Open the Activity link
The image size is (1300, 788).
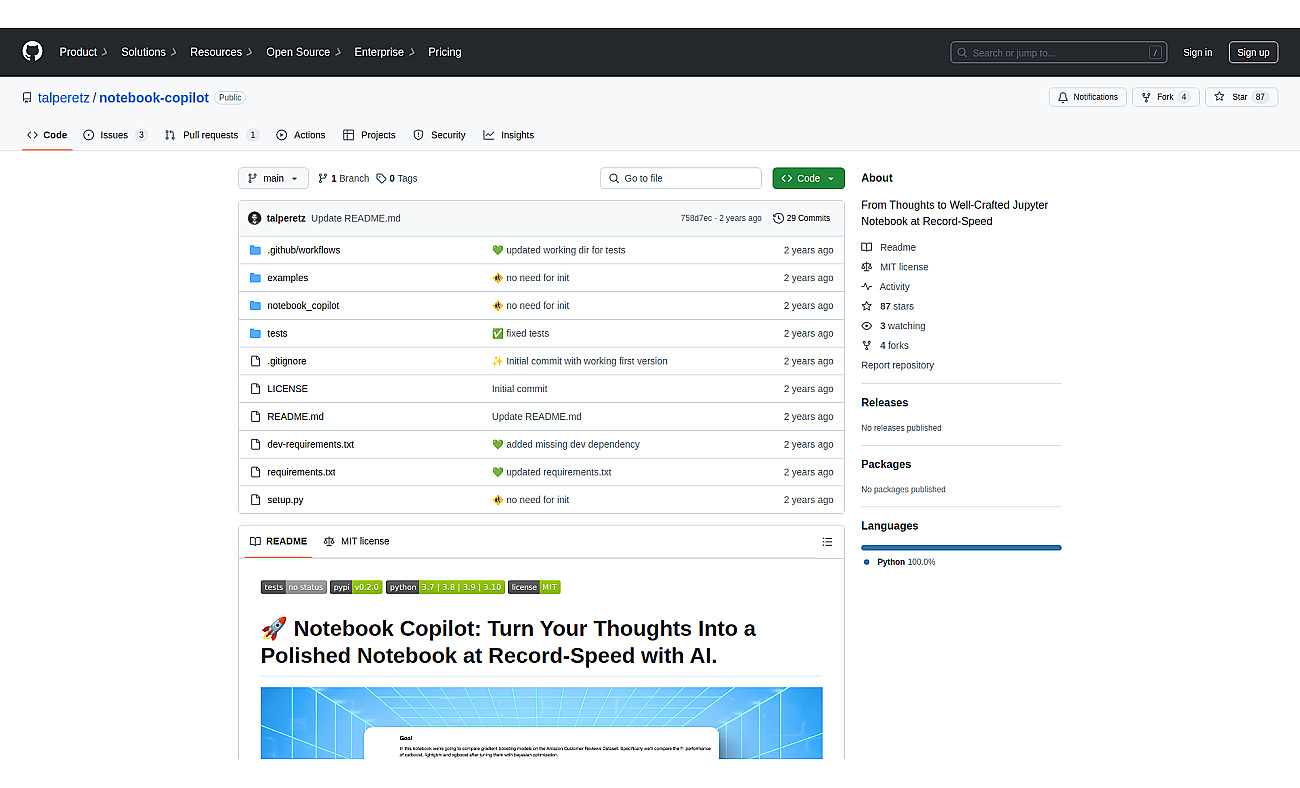(886, 287)
